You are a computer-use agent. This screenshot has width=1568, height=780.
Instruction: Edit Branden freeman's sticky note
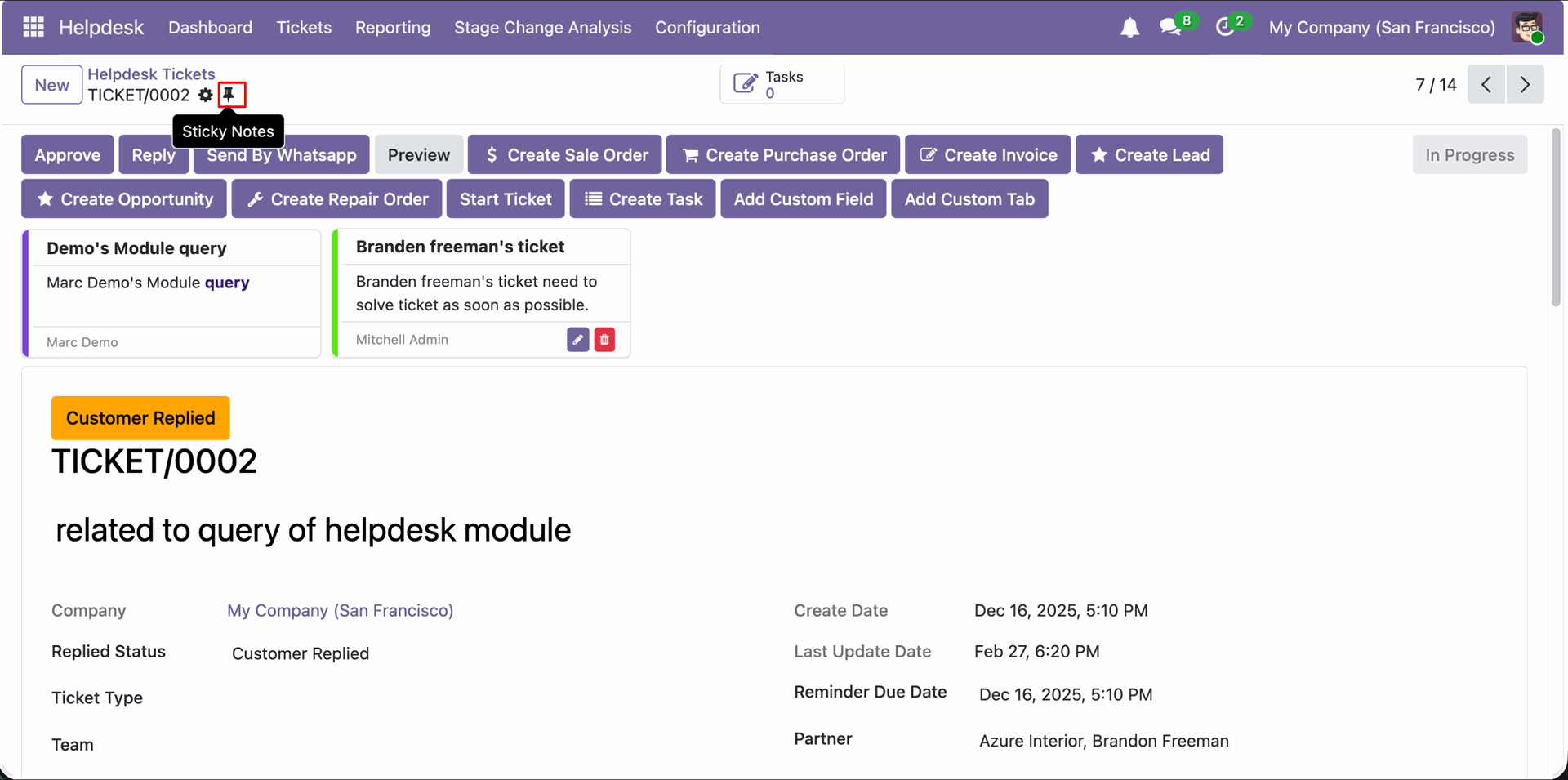tap(577, 340)
